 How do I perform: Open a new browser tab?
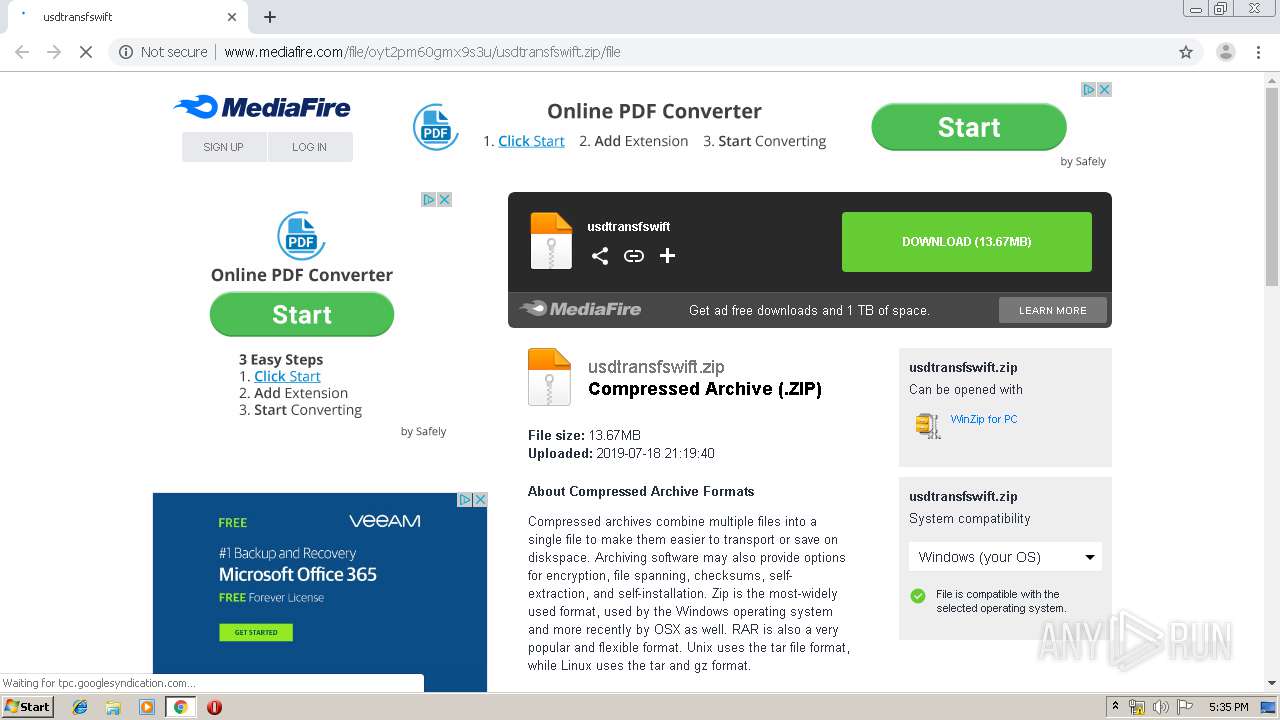click(270, 17)
